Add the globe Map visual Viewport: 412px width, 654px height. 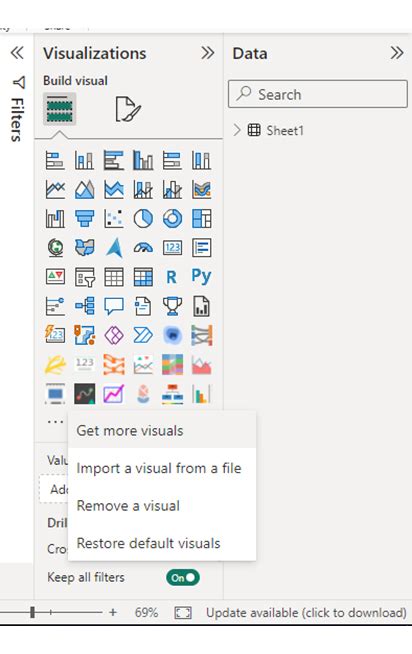(x=55, y=248)
